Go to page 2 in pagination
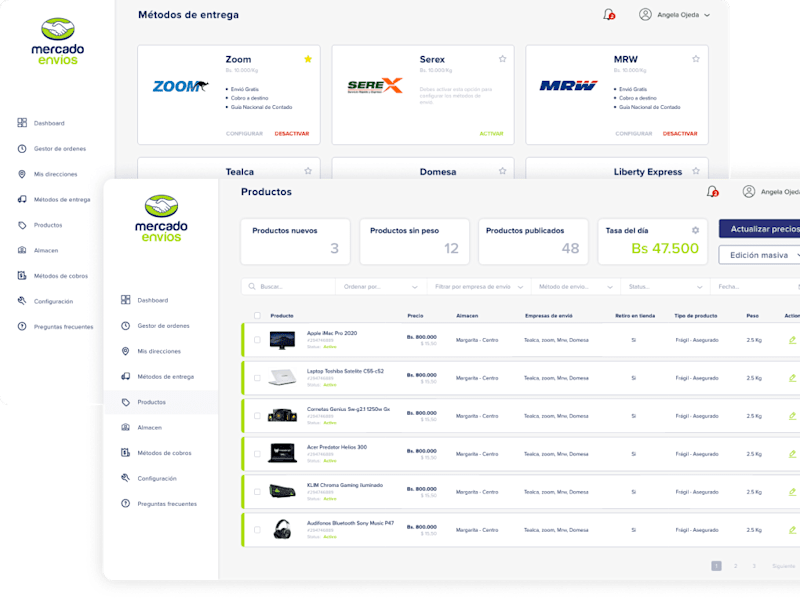 (x=735, y=566)
